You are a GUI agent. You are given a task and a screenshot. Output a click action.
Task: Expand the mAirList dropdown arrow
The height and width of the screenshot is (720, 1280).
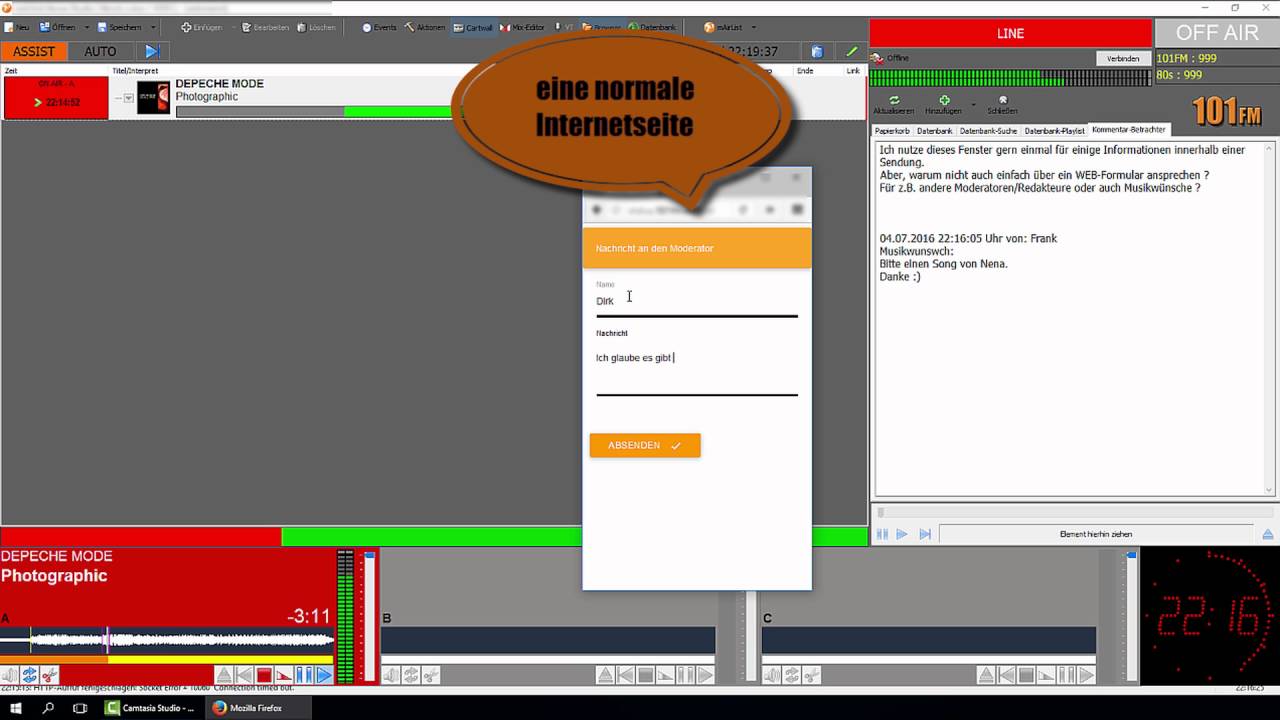coord(753,27)
